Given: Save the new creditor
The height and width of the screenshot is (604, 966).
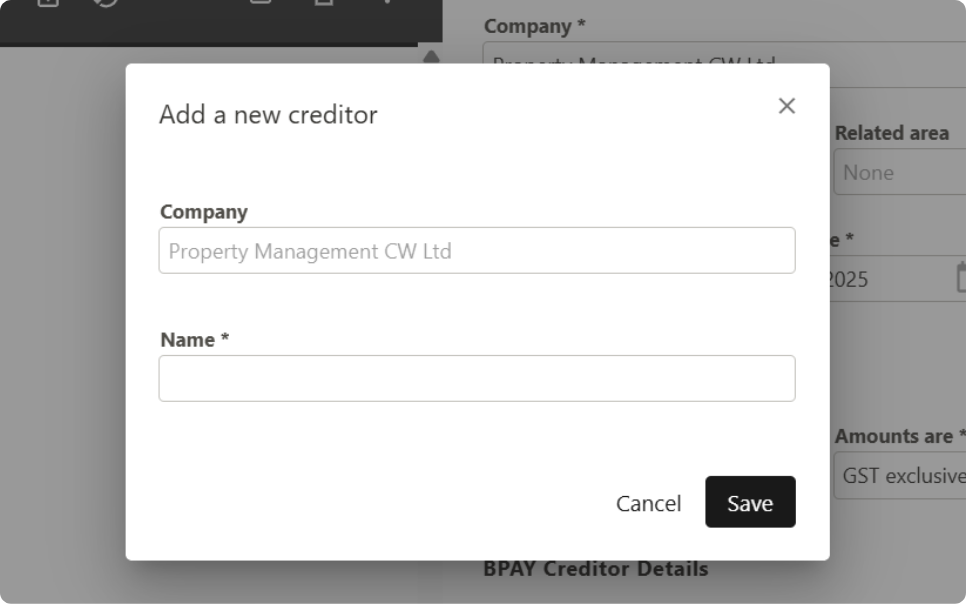Looking at the screenshot, I should (750, 502).
